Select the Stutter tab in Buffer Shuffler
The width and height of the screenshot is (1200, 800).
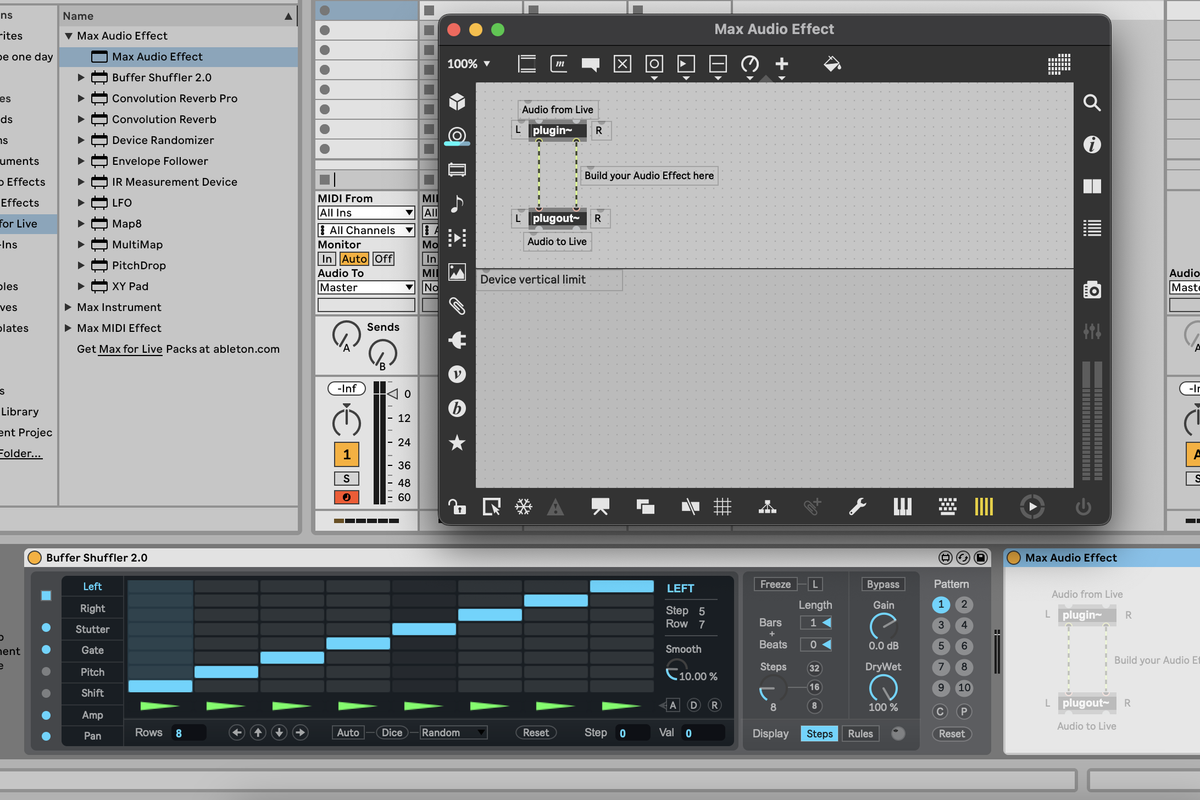(x=92, y=630)
